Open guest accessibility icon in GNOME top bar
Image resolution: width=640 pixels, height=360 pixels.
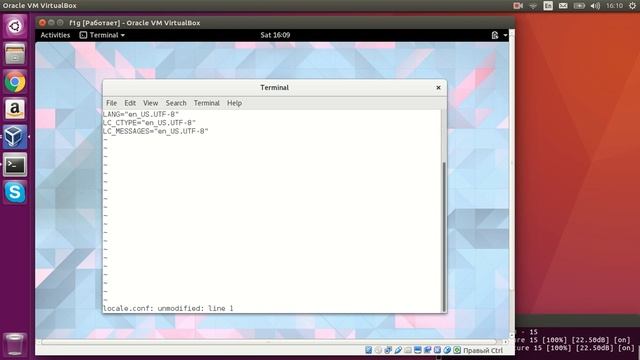pyautogui.click(x=495, y=35)
